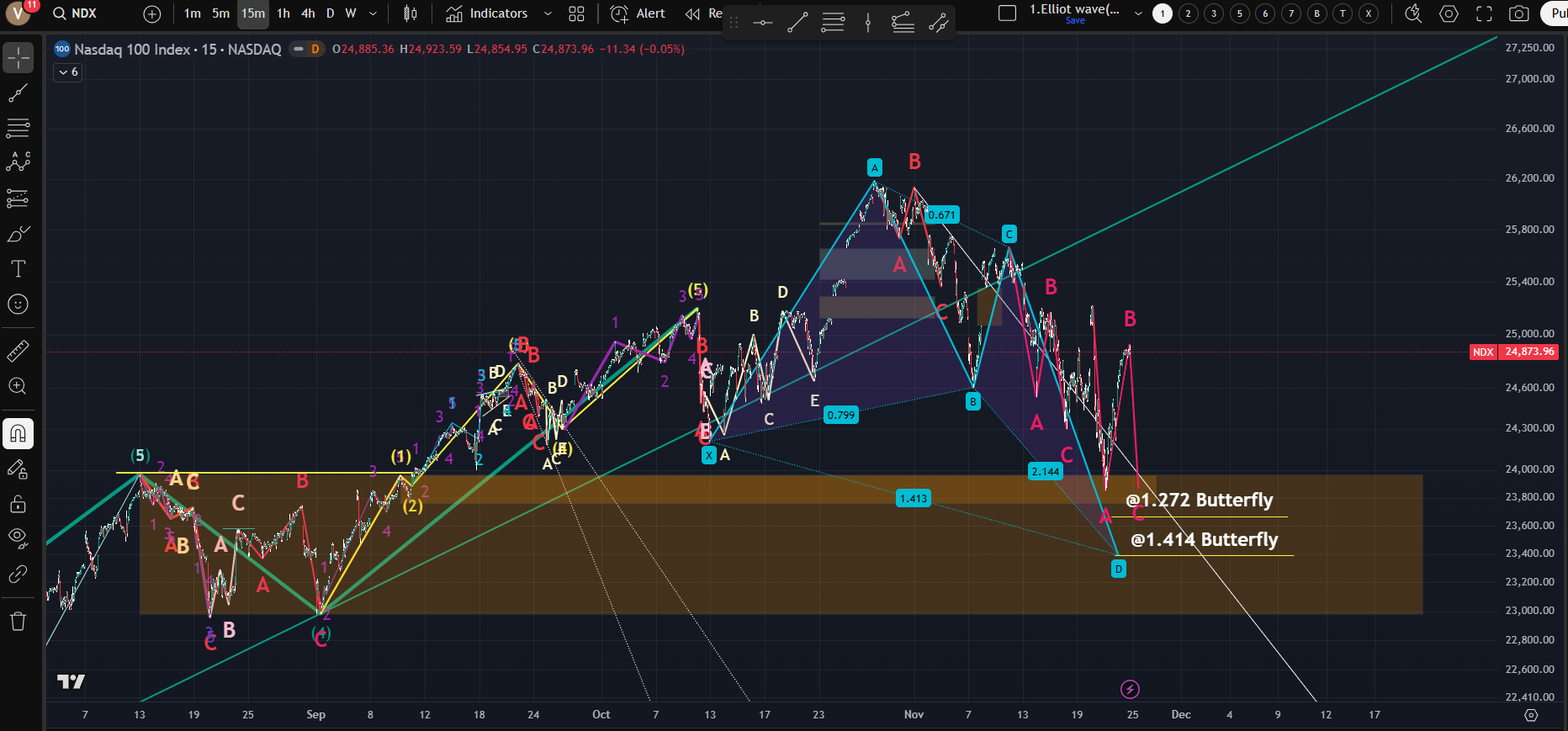Toggle Magnet mode in the sidebar

(18, 434)
